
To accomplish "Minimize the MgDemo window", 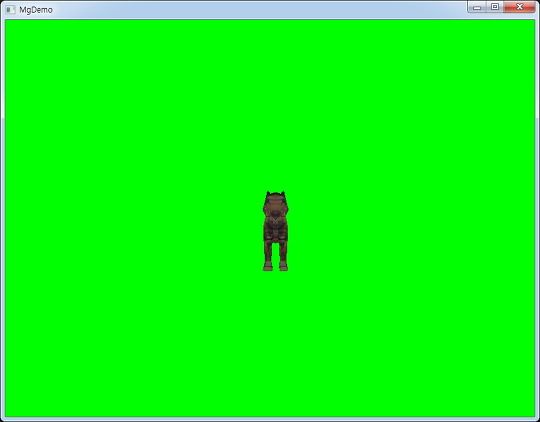I will coord(477,7).
